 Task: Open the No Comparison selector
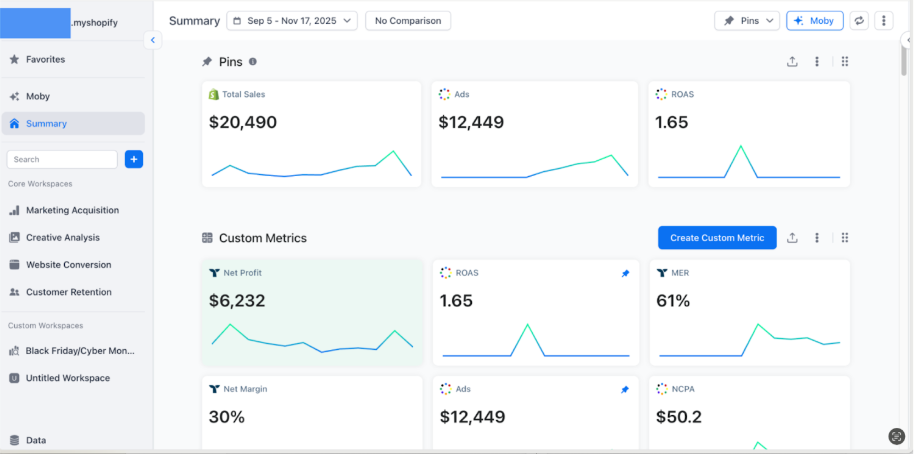pyautogui.click(x=408, y=20)
